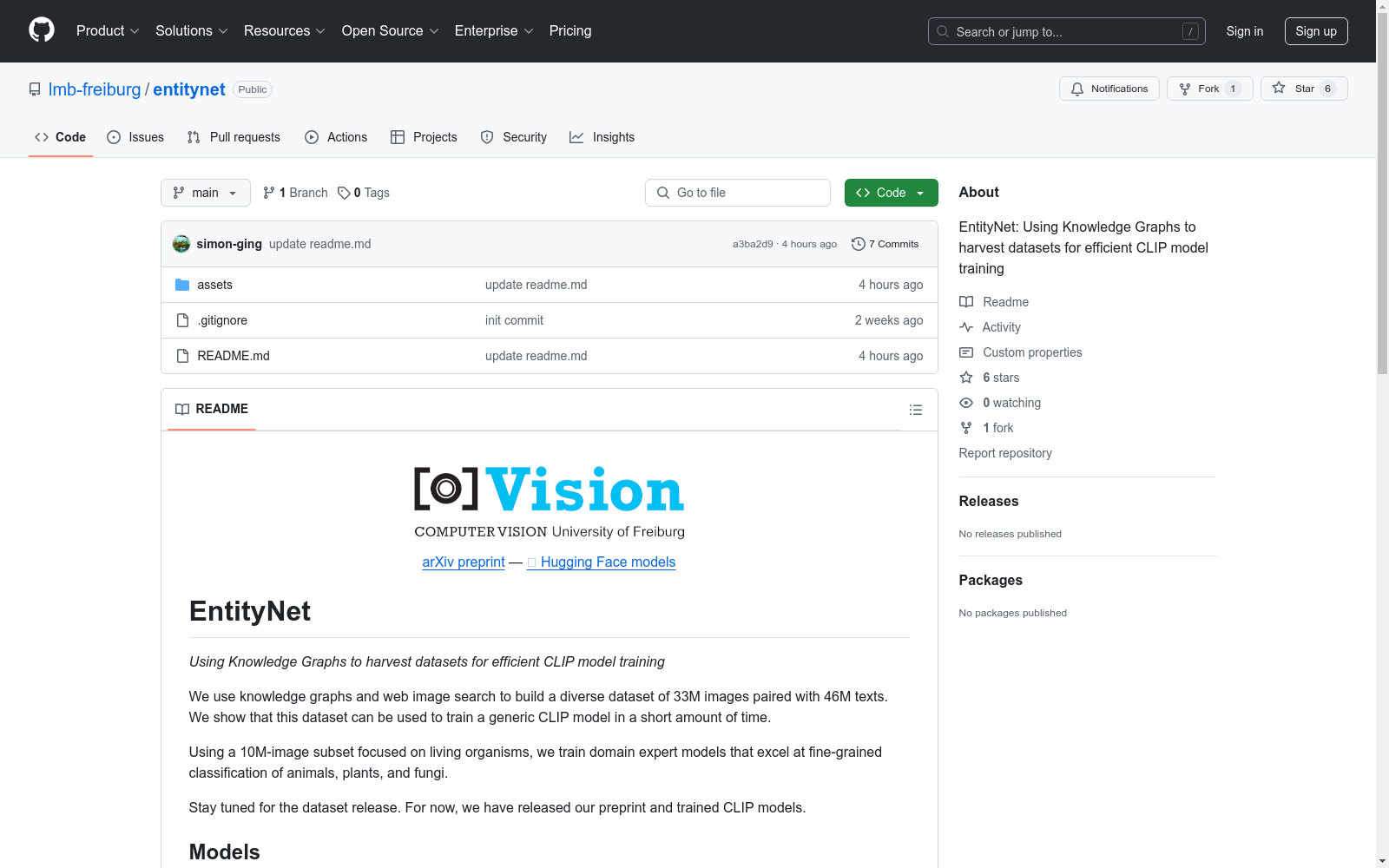Screen dimensions: 1389x868
Task: Open the main branch selector dropdown
Action: (206, 193)
